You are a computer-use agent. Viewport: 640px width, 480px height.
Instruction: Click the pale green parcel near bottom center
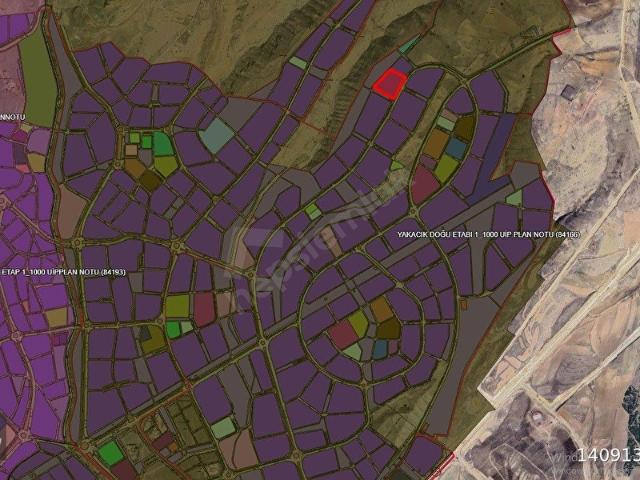[224, 428]
